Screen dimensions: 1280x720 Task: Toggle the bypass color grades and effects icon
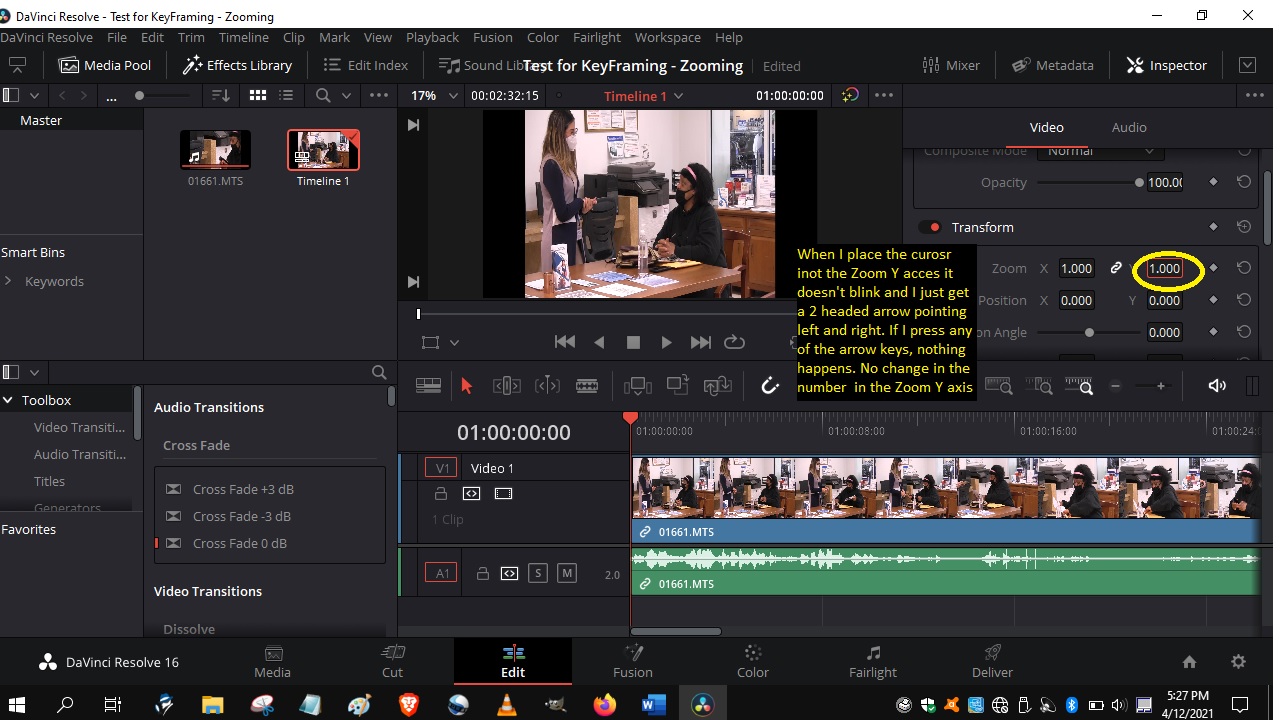pos(850,95)
